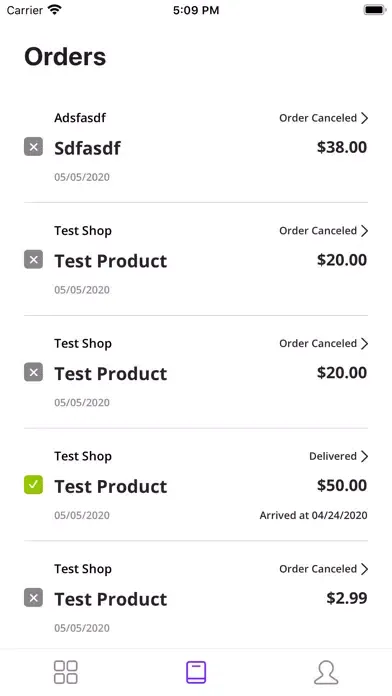Screen dimensions: 392x696
Task: Expand the Sdfasdf order via Order Canceled chevron
Action: coord(364,118)
